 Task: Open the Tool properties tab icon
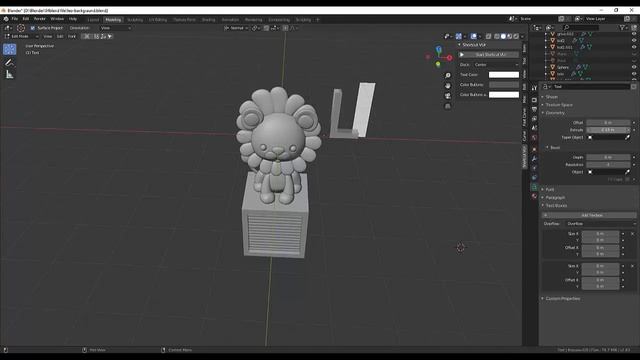click(534, 89)
